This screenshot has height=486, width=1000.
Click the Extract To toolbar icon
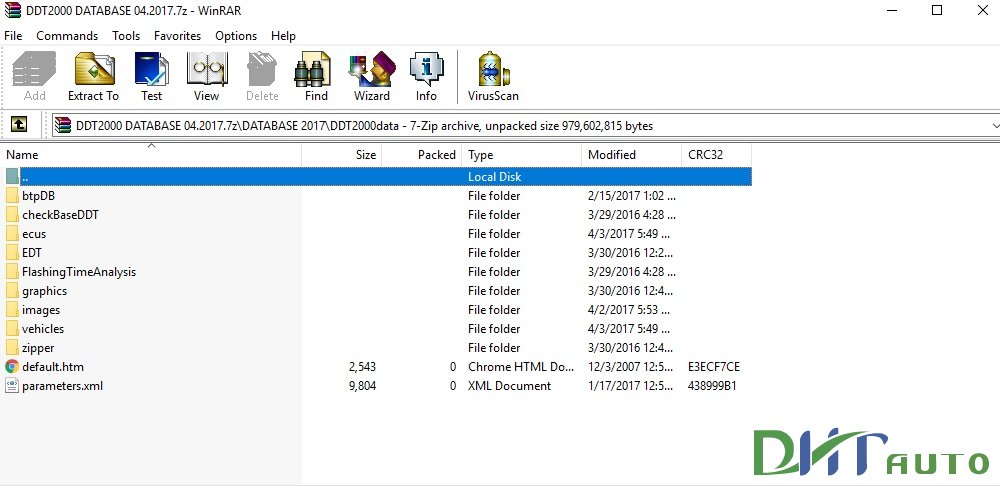[x=94, y=68]
